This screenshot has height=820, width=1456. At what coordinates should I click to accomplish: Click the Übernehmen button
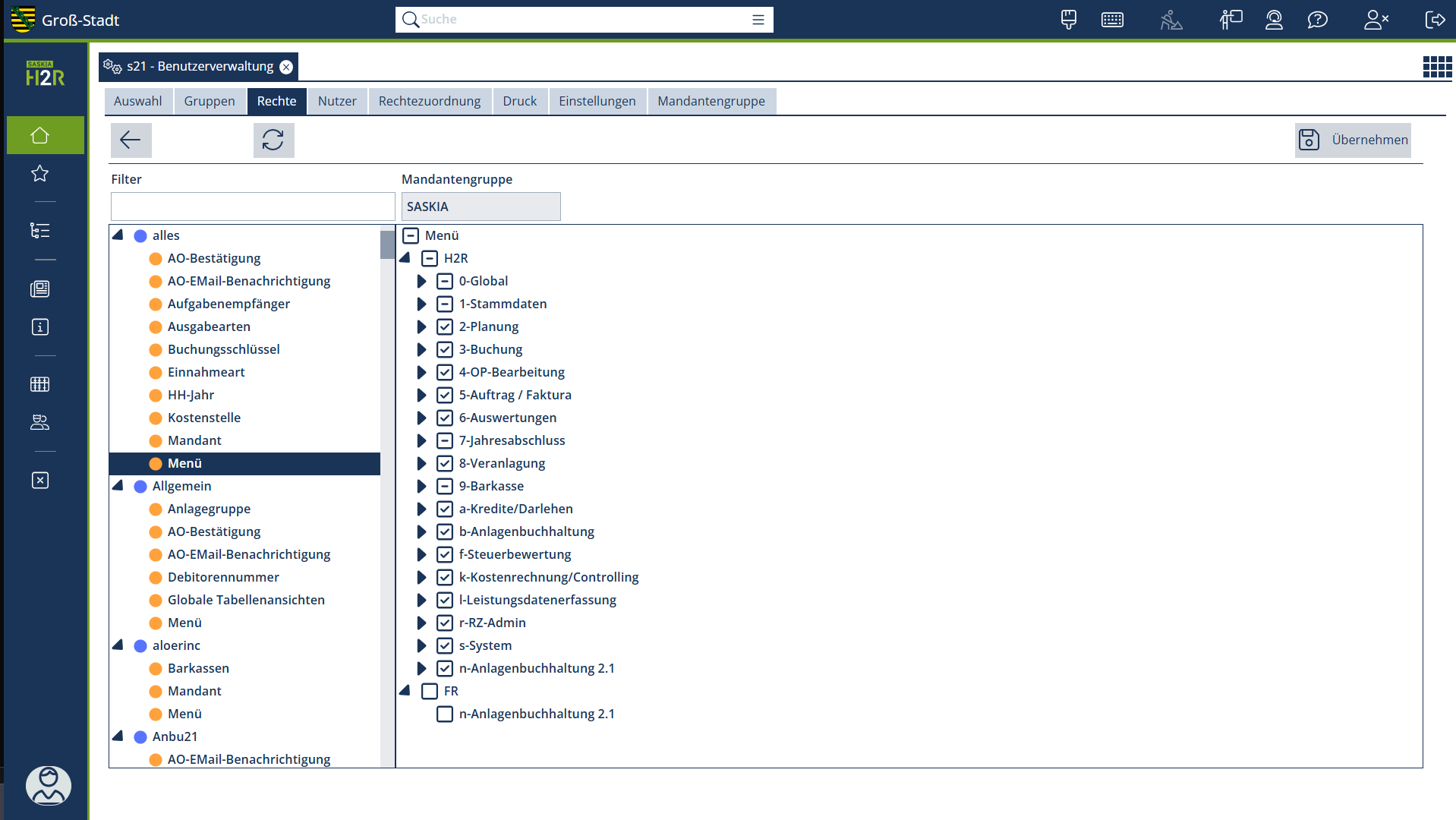[1353, 140]
